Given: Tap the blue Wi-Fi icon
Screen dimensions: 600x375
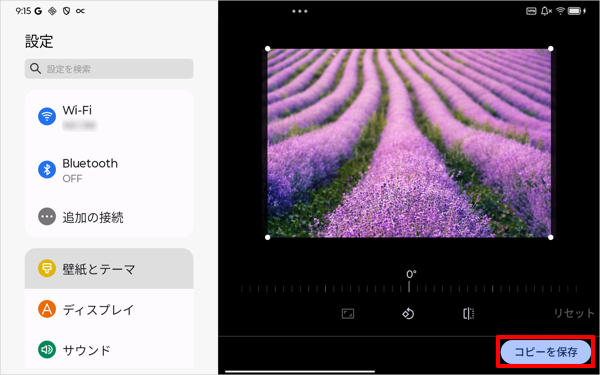Looking at the screenshot, I should pyautogui.click(x=47, y=116).
